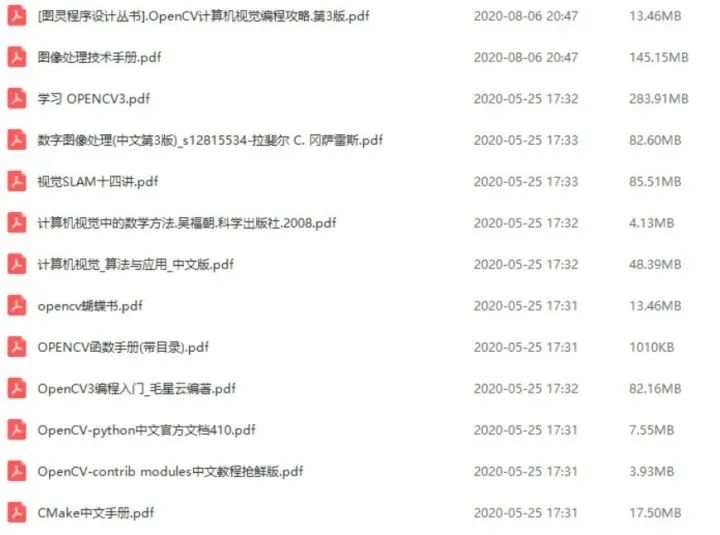Click the PDF icon beside OpenCV-python中文官方文档410.pdf
This screenshot has width=720, height=535.
pyautogui.click(x=17, y=430)
